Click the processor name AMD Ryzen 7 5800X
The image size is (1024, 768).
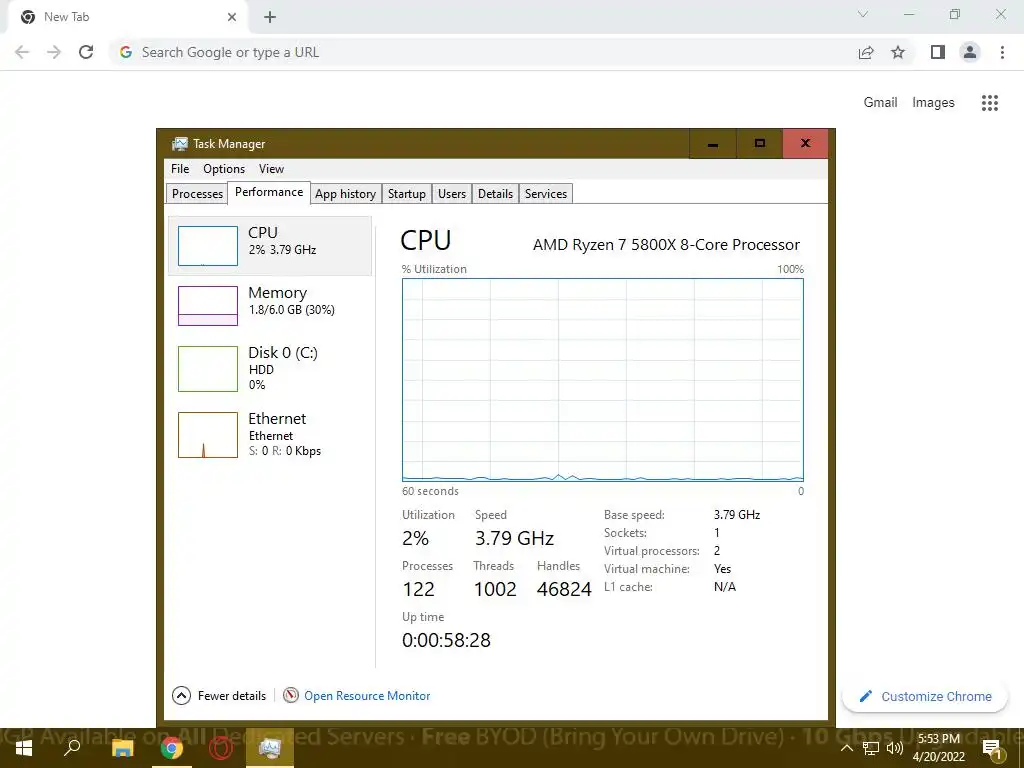666,244
